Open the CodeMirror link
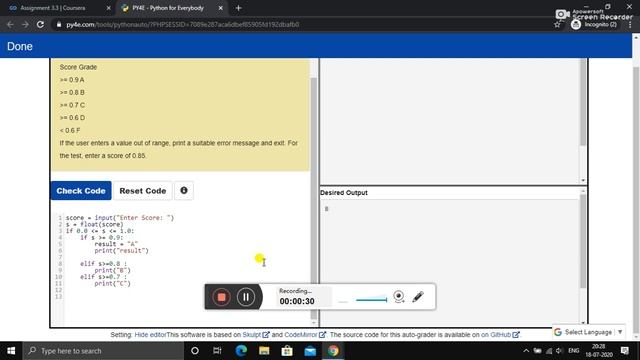The height and width of the screenshot is (360, 640). point(305,335)
